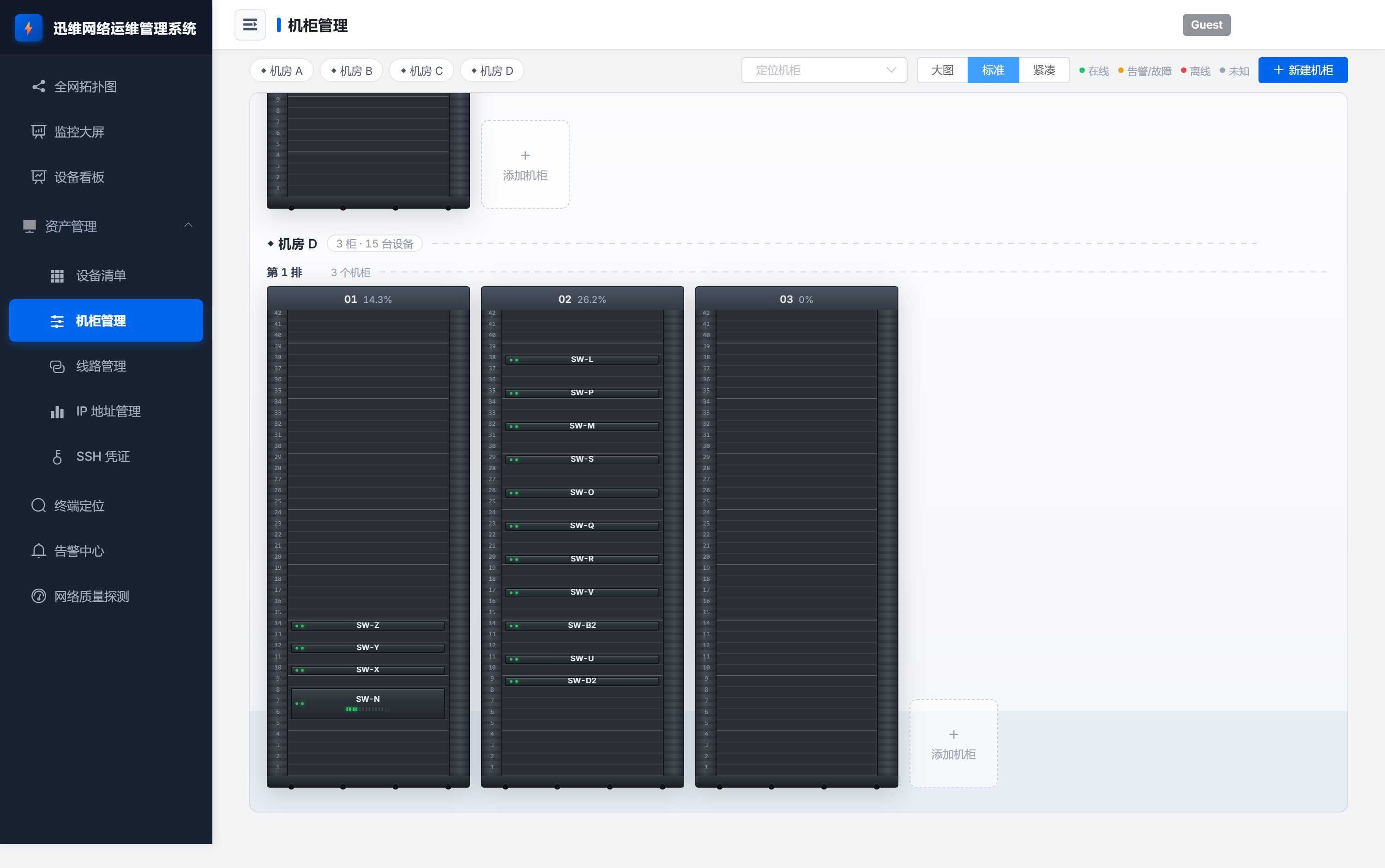Click the 资产管理 monitor icon
Screen dimensions: 1385x868
pyautogui.click(x=29, y=226)
